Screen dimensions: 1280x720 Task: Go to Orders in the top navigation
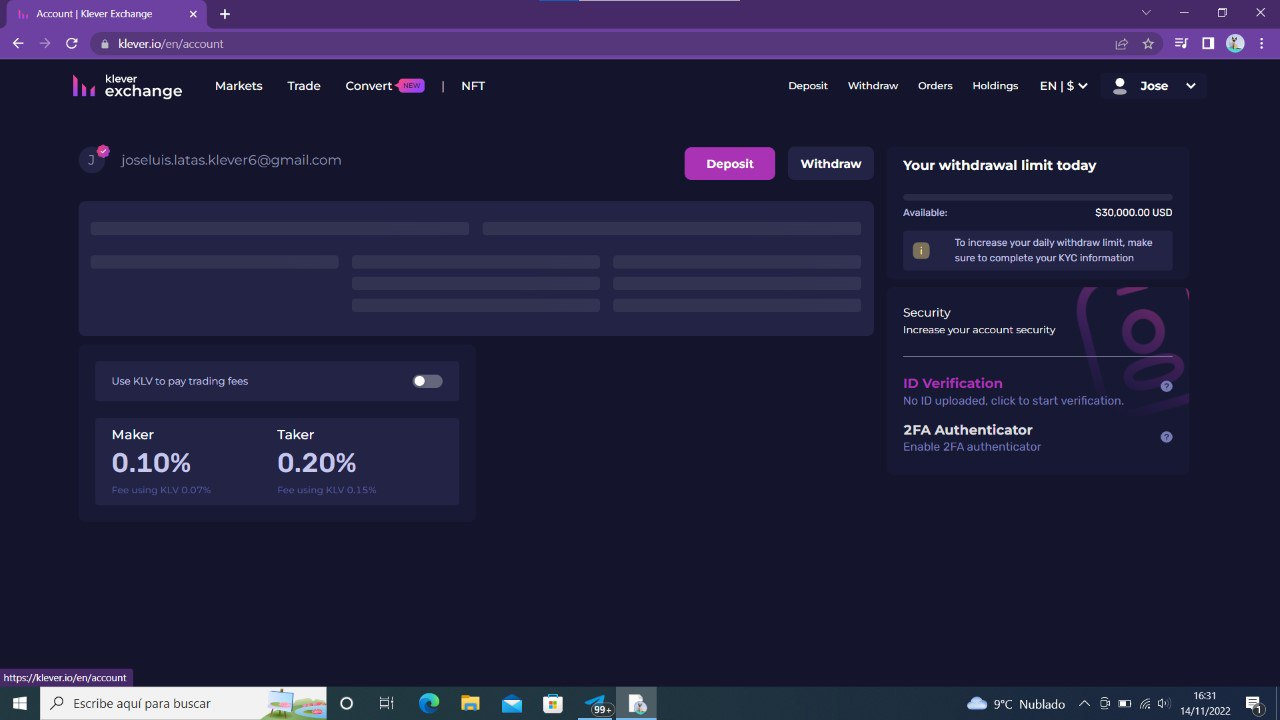point(935,86)
